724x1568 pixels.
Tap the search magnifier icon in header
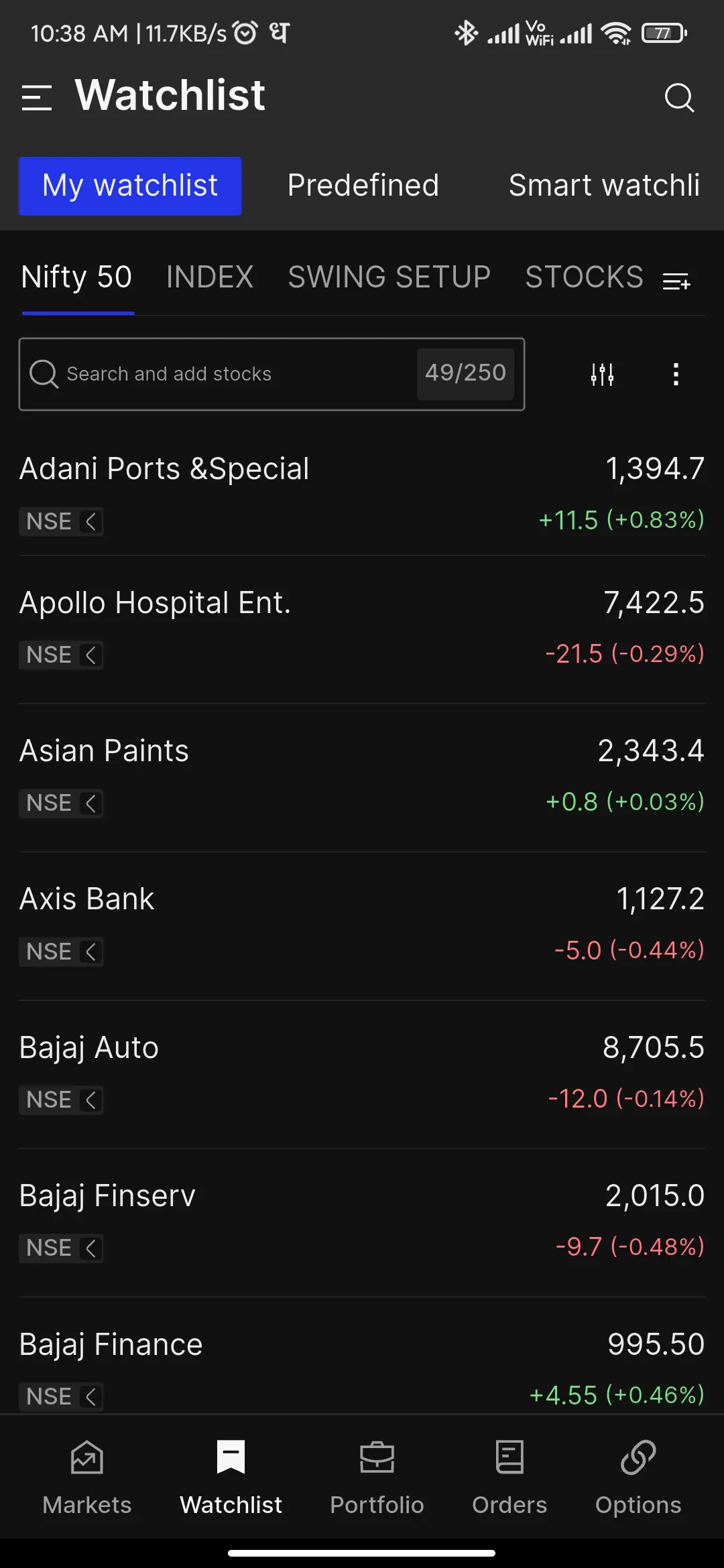click(x=678, y=98)
